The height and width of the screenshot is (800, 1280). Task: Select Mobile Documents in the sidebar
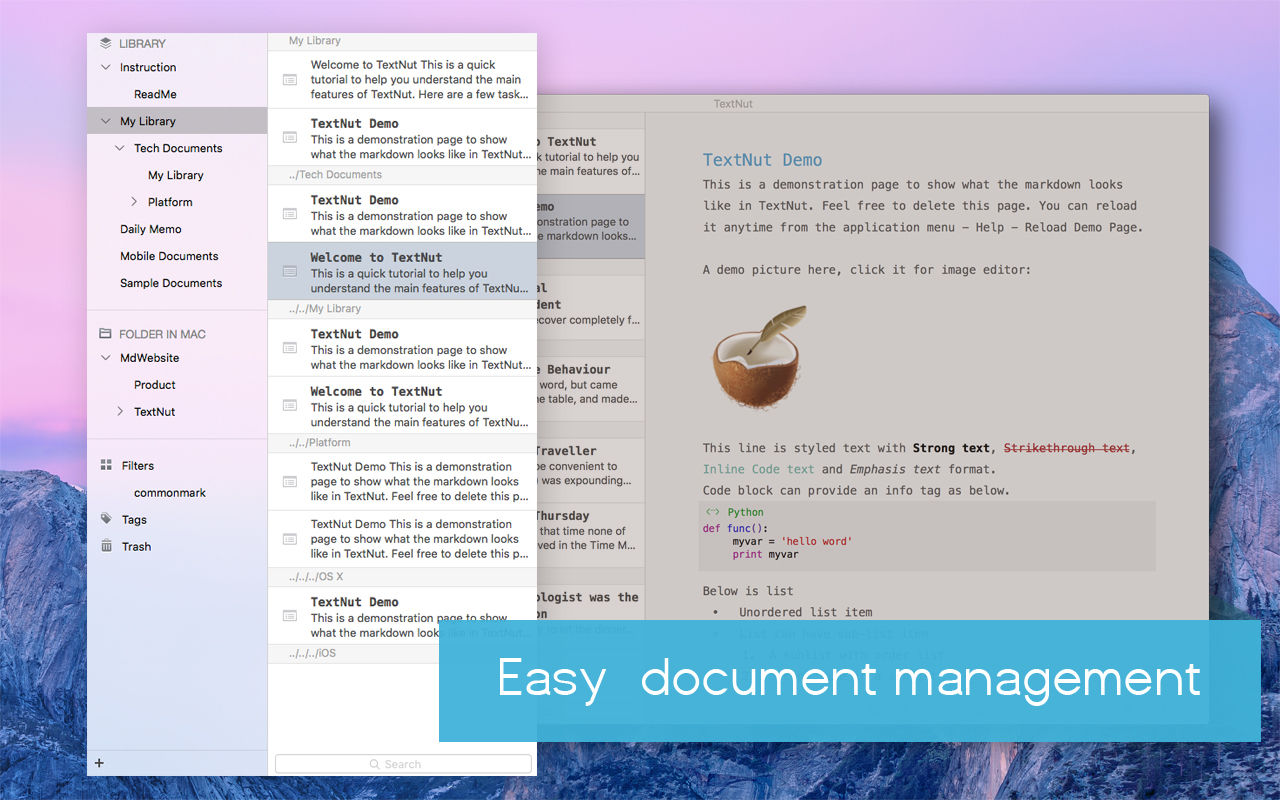[x=169, y=256]
